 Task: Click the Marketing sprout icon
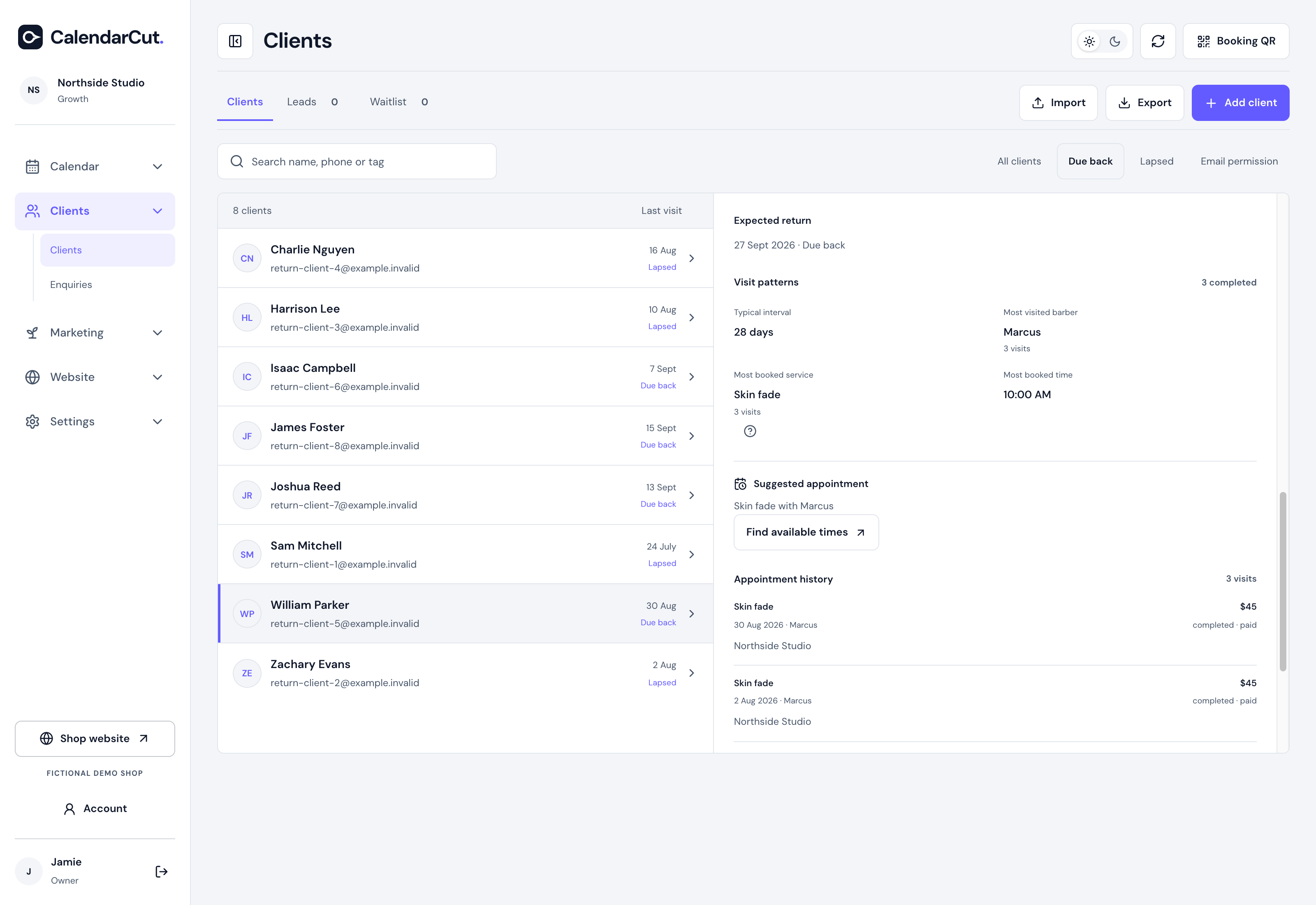[x=32, y=333]
